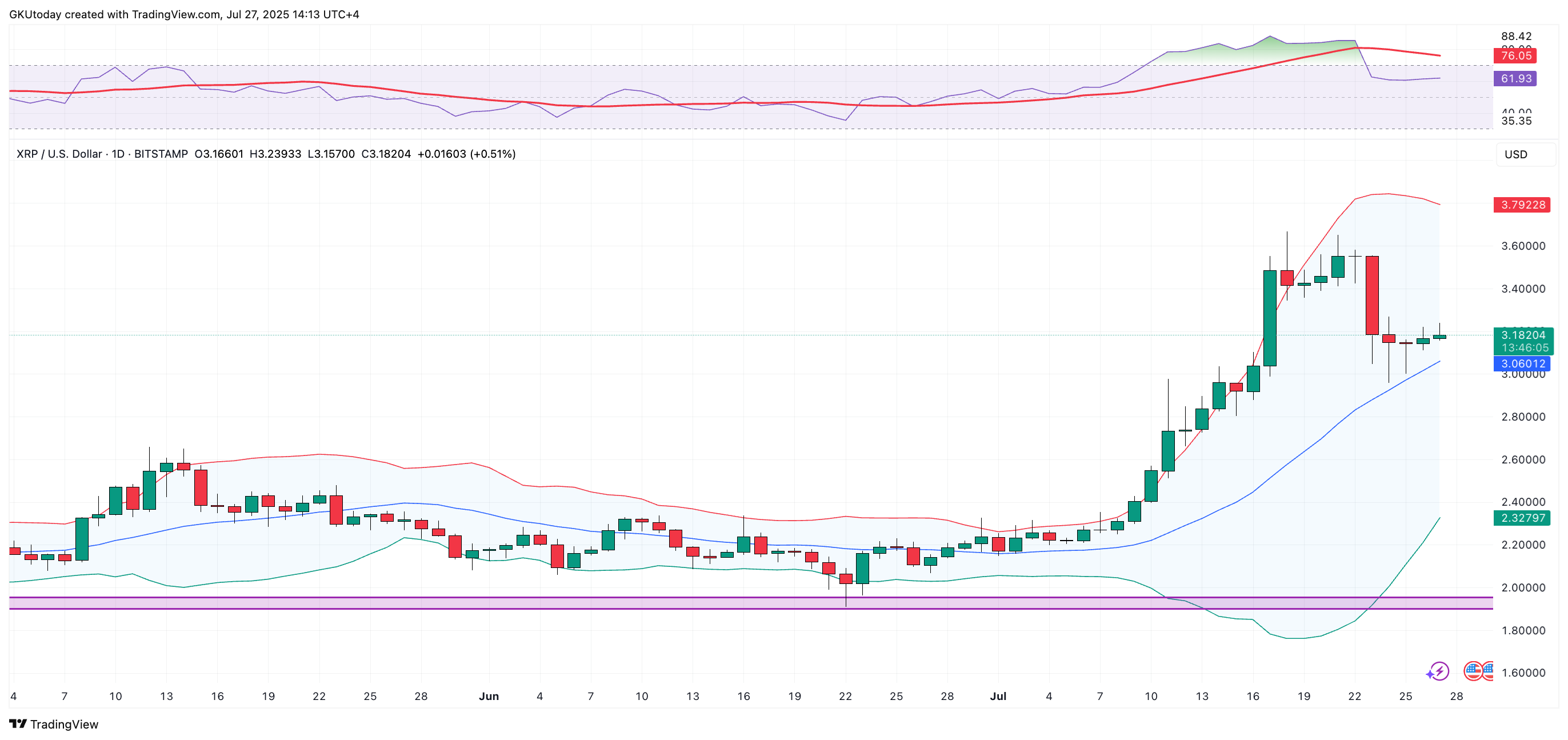
Task: Open the USD currency selector
Action: [1523, 155]
